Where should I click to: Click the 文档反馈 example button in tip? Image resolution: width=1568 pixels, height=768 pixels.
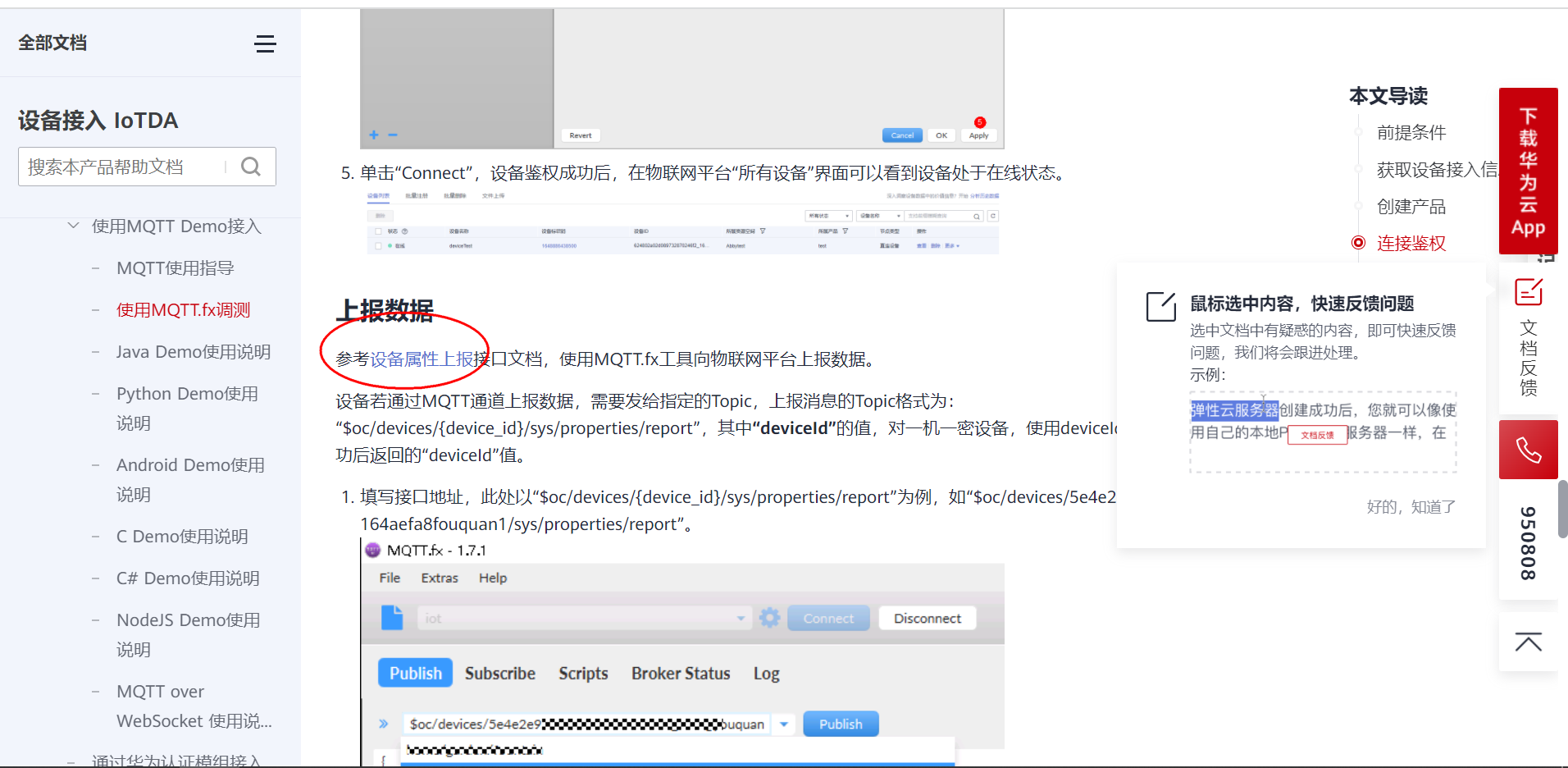[x=1317, y=435]
